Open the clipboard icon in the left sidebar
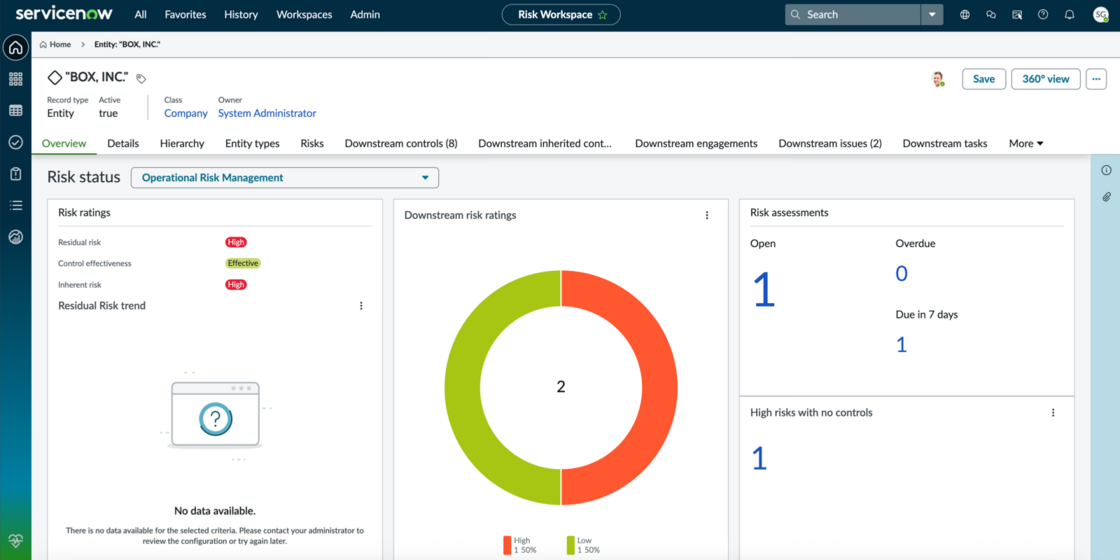1120x560 pixels. pos(16,174)
